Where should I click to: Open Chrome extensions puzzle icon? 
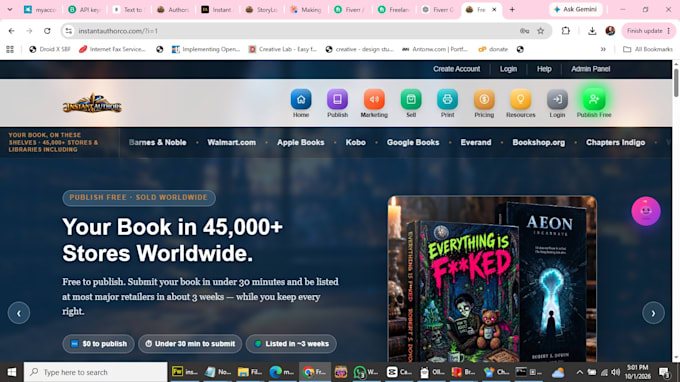pyautogui.click(x=566, y=31)
